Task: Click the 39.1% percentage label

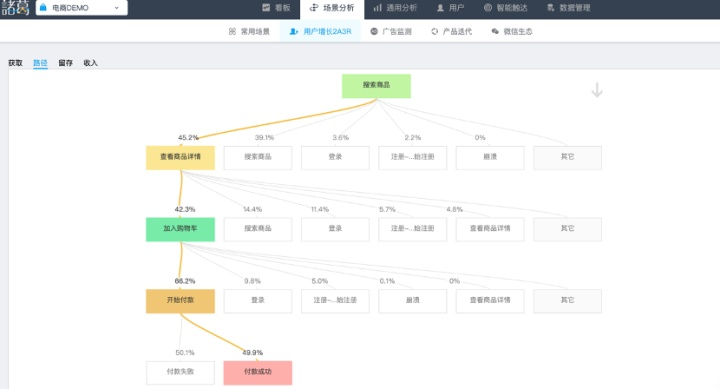Action: pyautogui.click(x=264, y=137)
